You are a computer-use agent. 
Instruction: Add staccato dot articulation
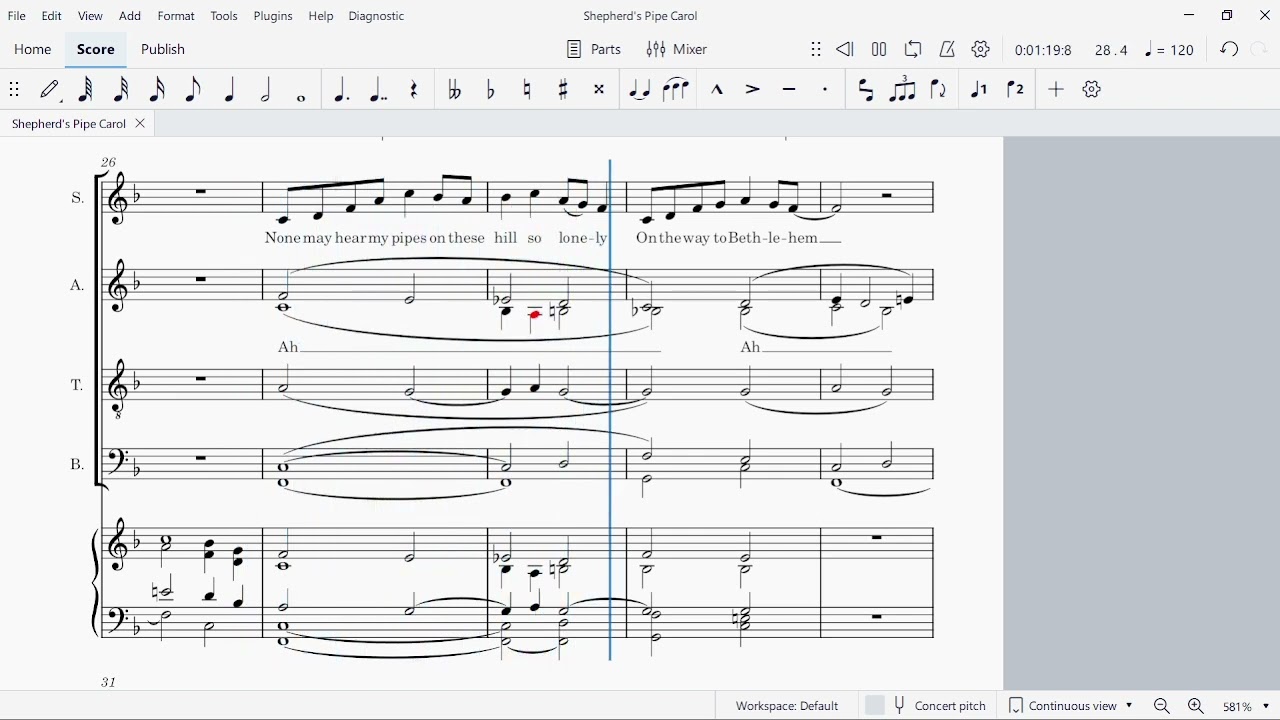(825, 90)
